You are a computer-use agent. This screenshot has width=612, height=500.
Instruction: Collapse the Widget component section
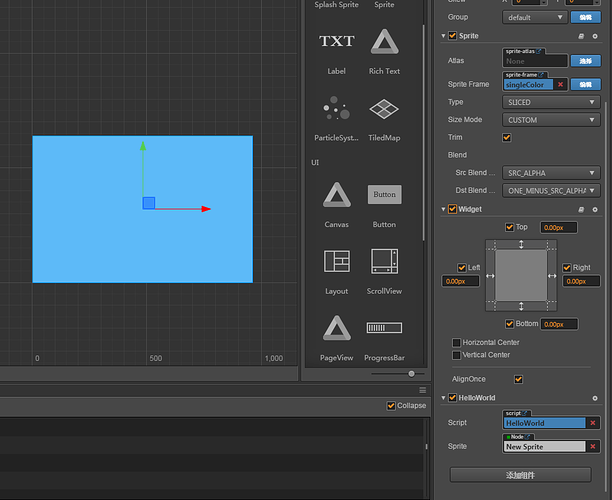443,209
